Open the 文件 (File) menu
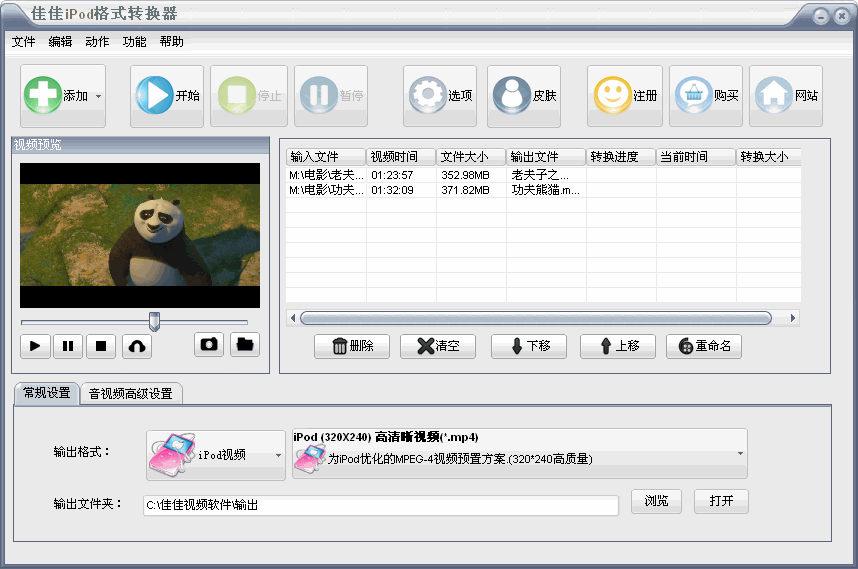This screenshot has height=569, width=858. point(23,42)
